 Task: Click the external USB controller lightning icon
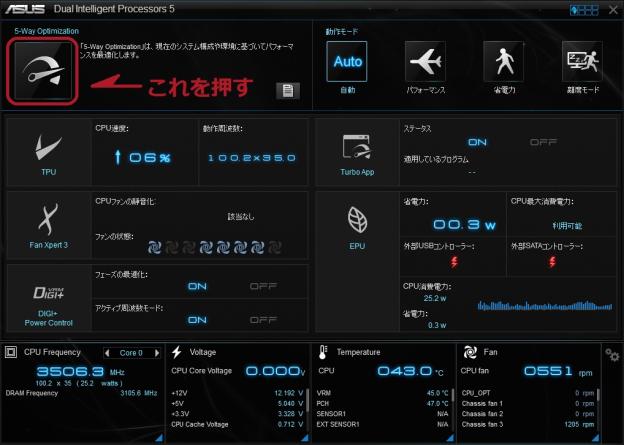tap(454, 262)
